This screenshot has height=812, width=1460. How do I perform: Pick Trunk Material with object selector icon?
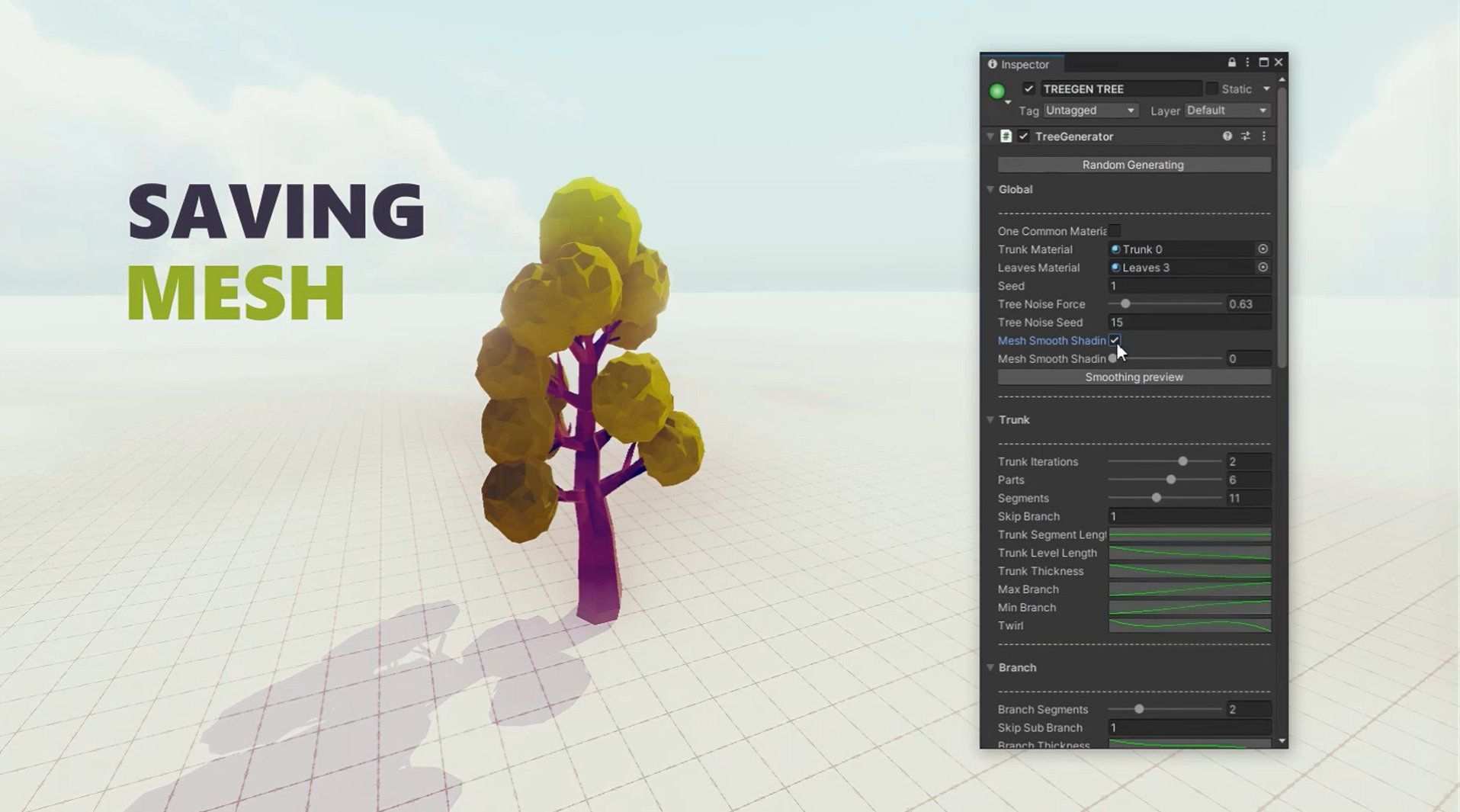tap(1263, 249)
